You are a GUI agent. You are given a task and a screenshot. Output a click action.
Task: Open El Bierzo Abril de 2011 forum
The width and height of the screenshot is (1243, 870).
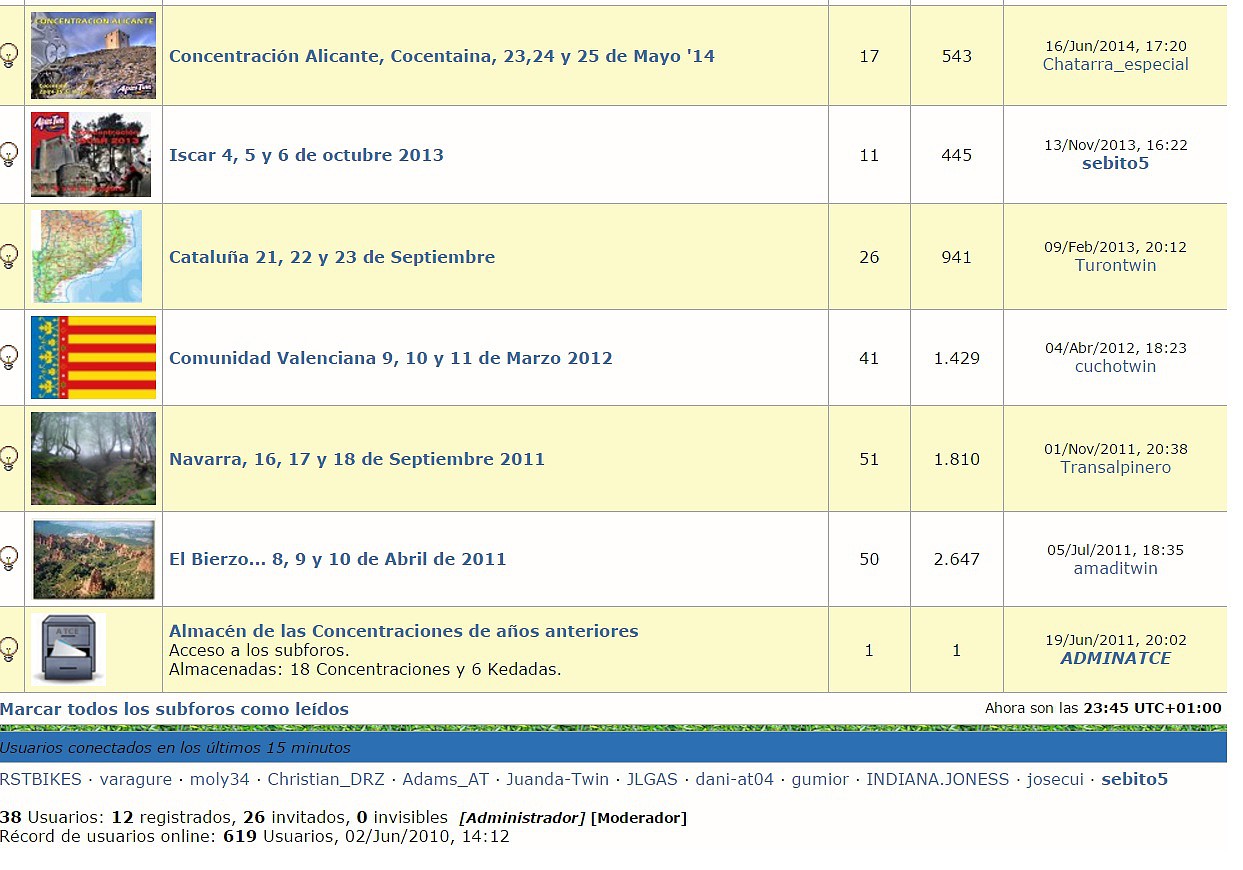338,559
